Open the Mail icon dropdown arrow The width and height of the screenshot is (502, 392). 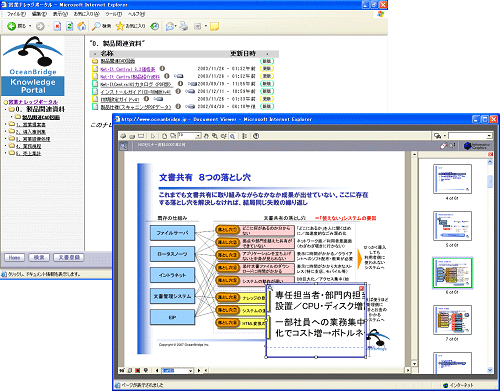click(x=176, y=26)
